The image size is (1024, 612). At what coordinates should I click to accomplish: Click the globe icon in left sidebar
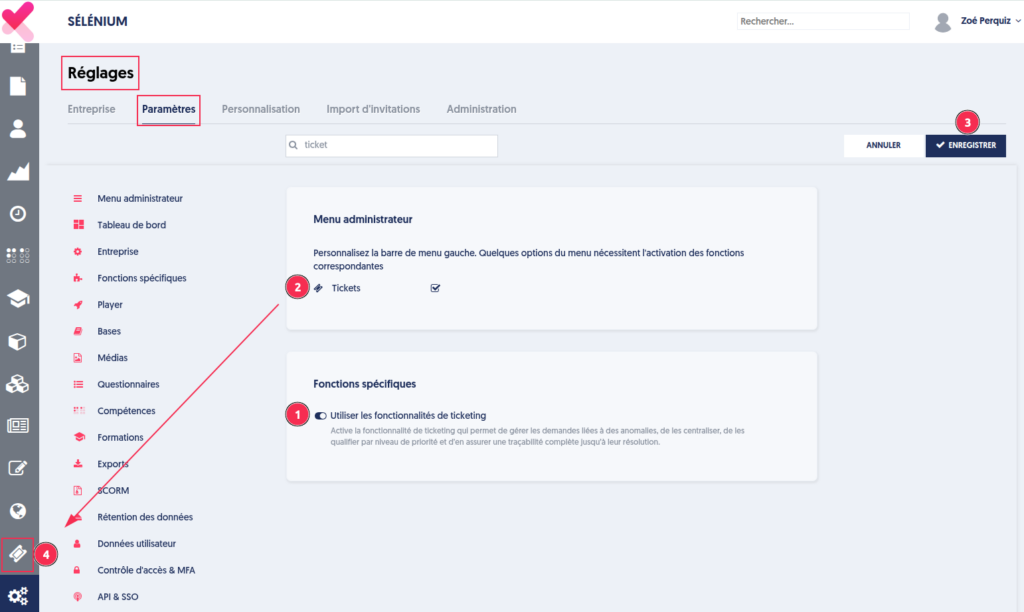(18, 511)
